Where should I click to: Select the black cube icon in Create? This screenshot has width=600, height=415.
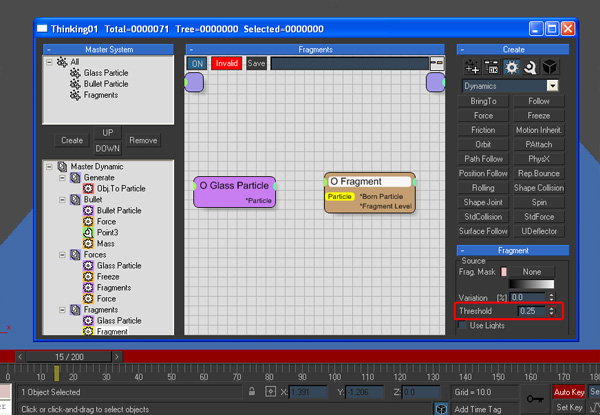coord(550,67)
